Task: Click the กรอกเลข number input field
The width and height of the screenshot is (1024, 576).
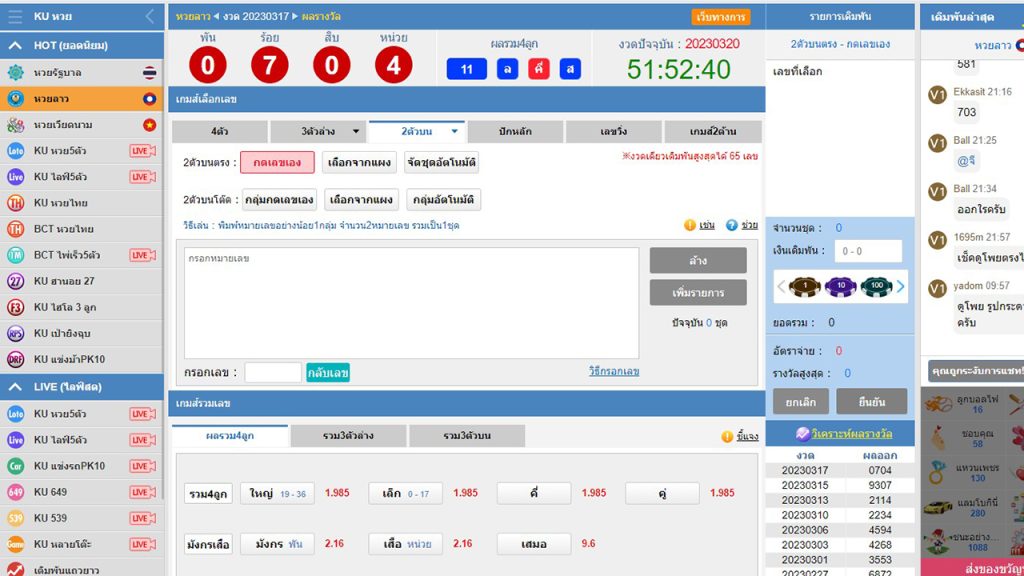Action: (272, 372)
